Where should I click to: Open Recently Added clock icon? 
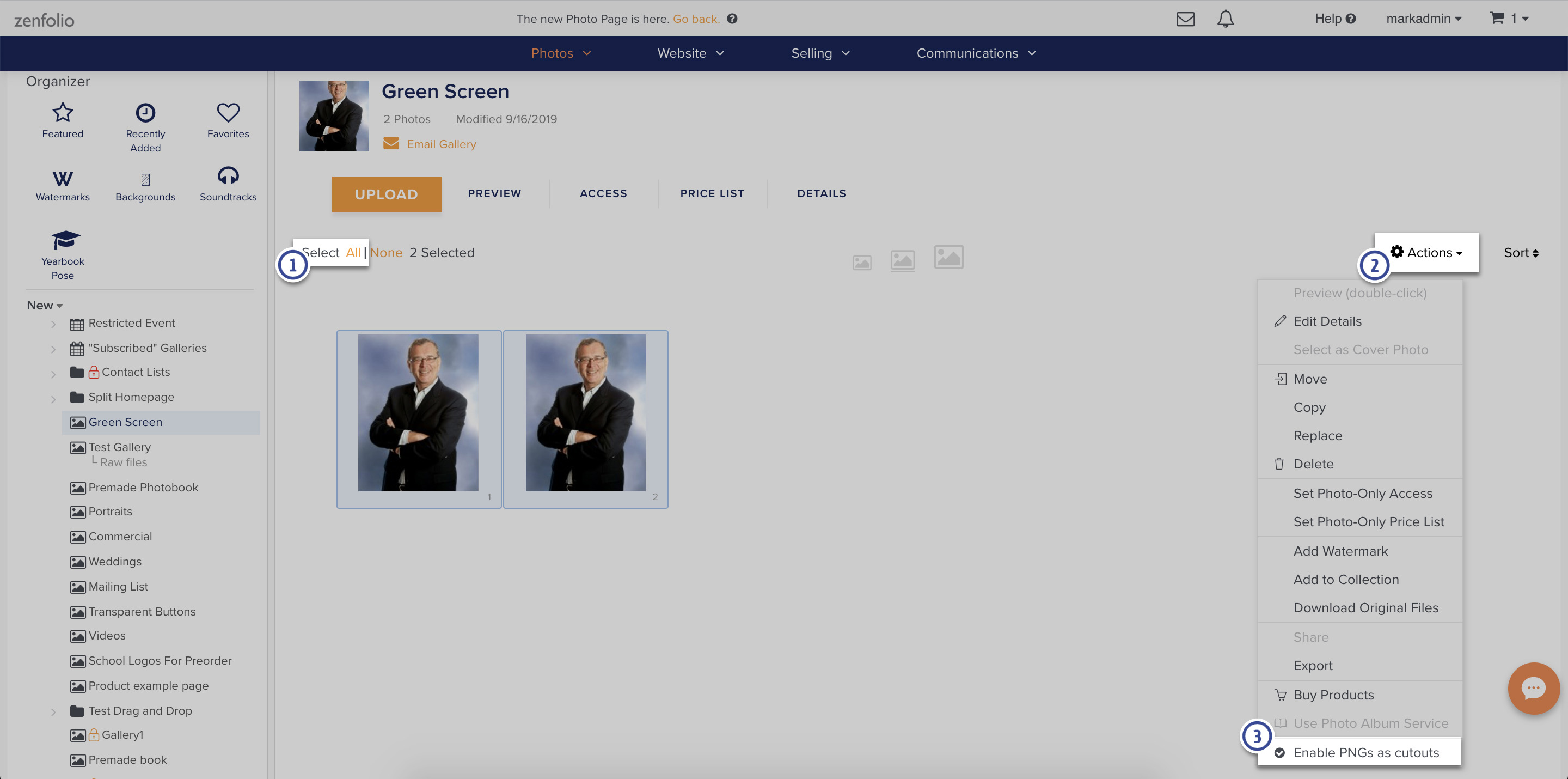(145, 113)
